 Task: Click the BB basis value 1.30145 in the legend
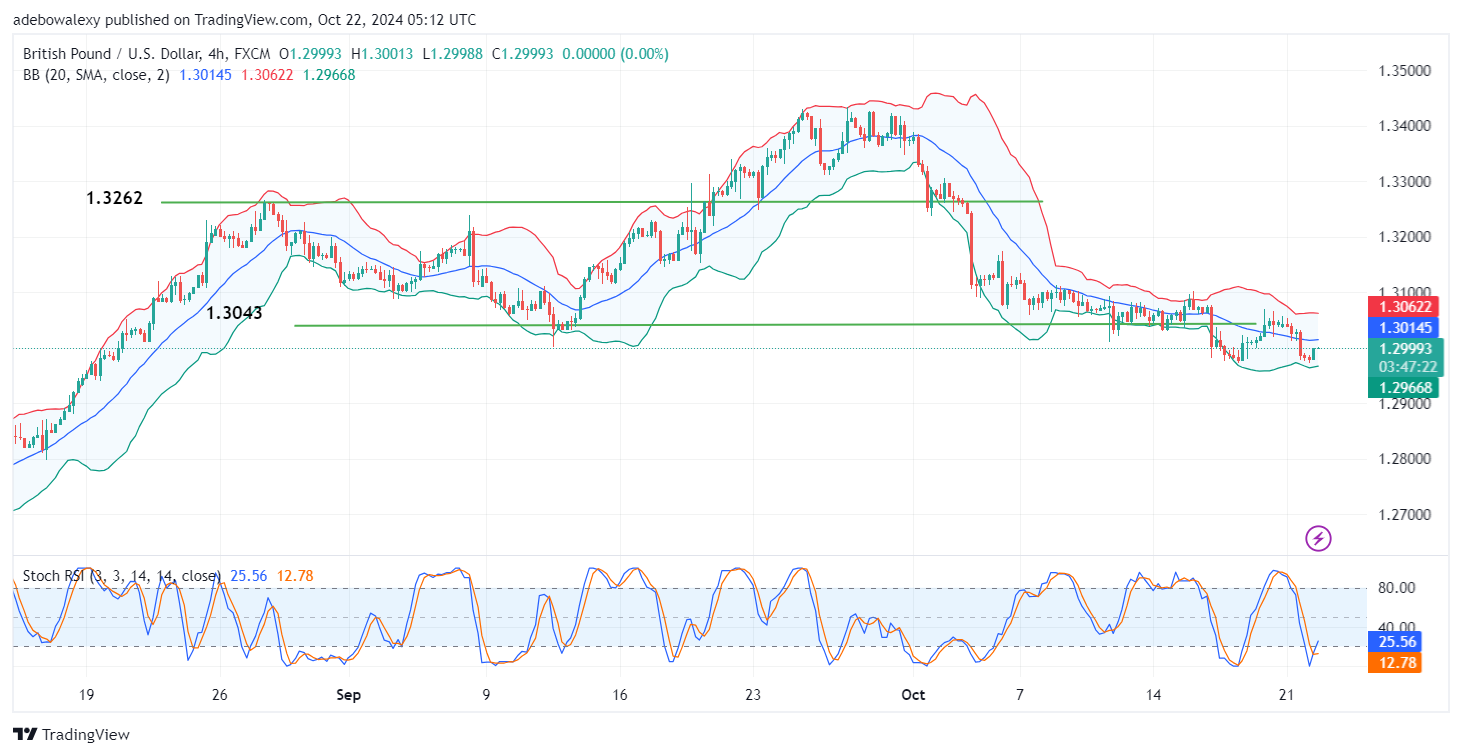click(x=207, y=75)
